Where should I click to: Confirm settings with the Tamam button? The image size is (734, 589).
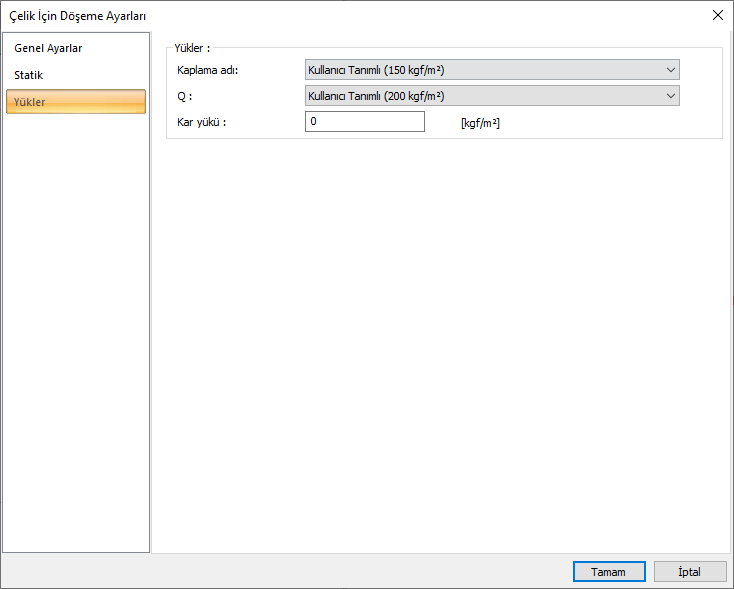[x=609, y=572]
